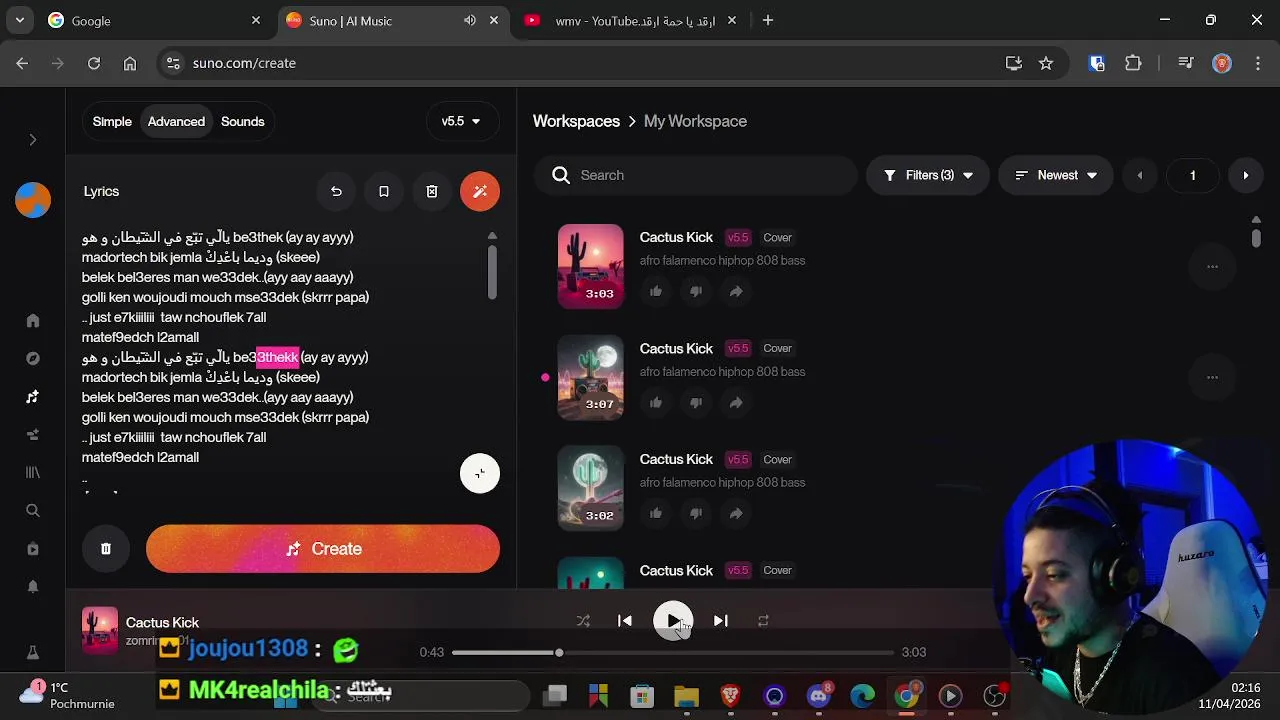Click the workspace Search field

coord(696,175)
